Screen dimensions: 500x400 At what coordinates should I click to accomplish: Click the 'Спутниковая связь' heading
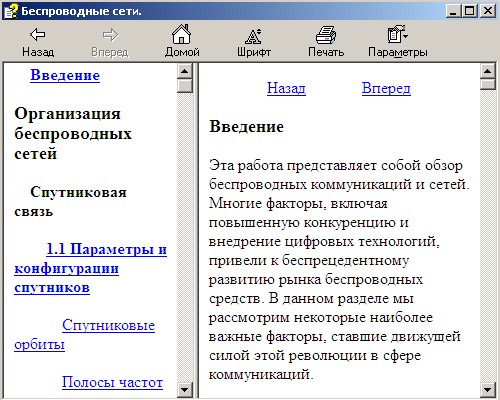[x=70, y=202]
